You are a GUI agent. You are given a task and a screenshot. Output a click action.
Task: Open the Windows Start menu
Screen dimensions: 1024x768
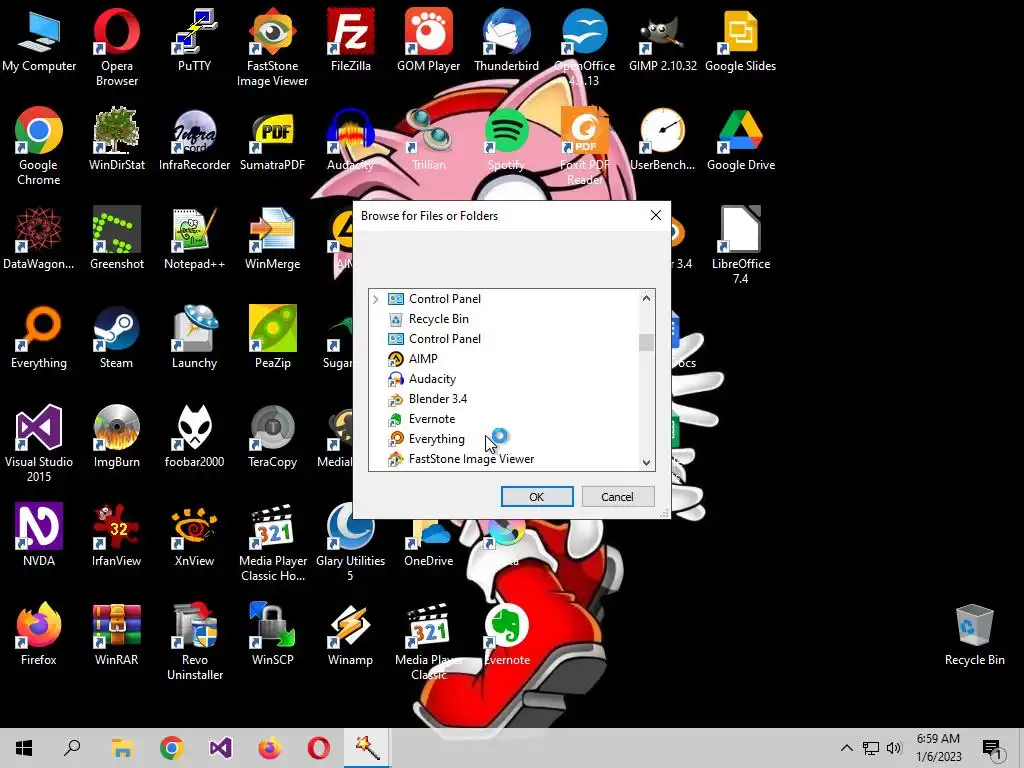pyautogui.click(x=24, y=748)
